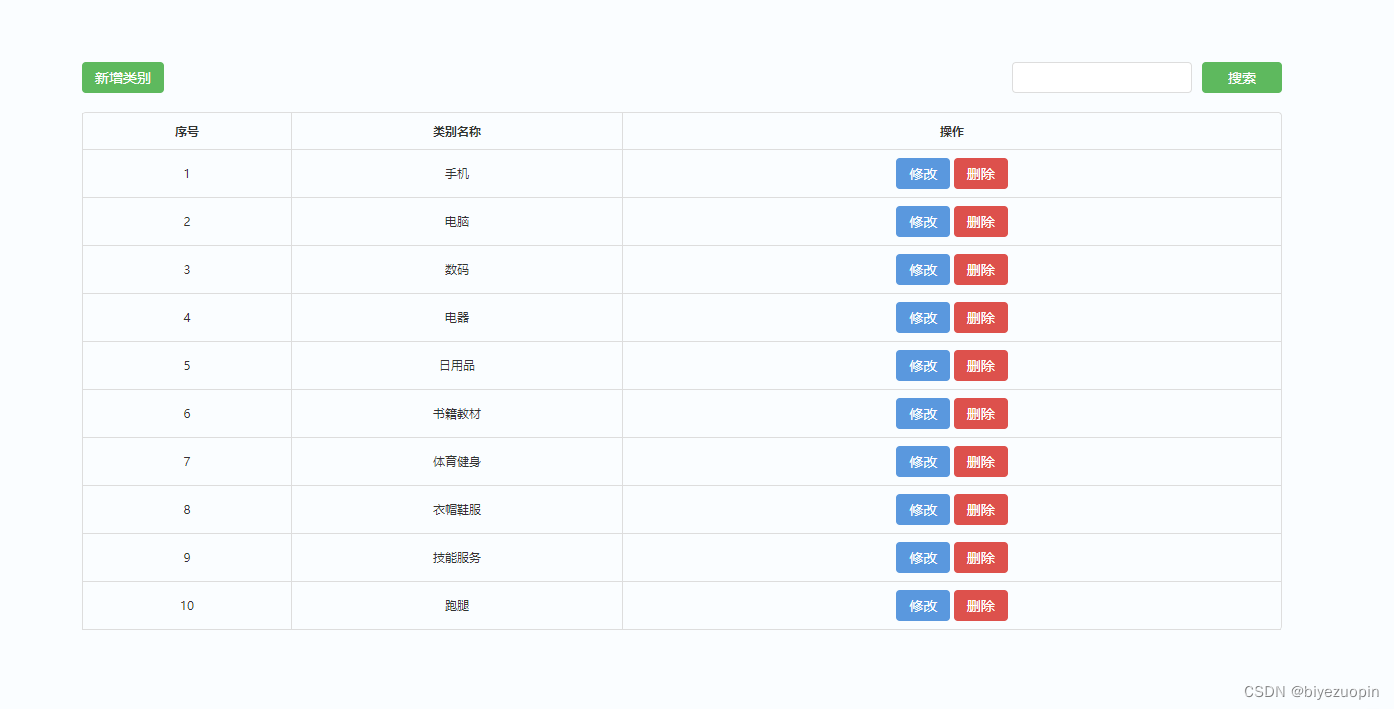Focus the search input field
Image resolution: width=1394 pixels, height=709 pixels.
click(1101, 77)
